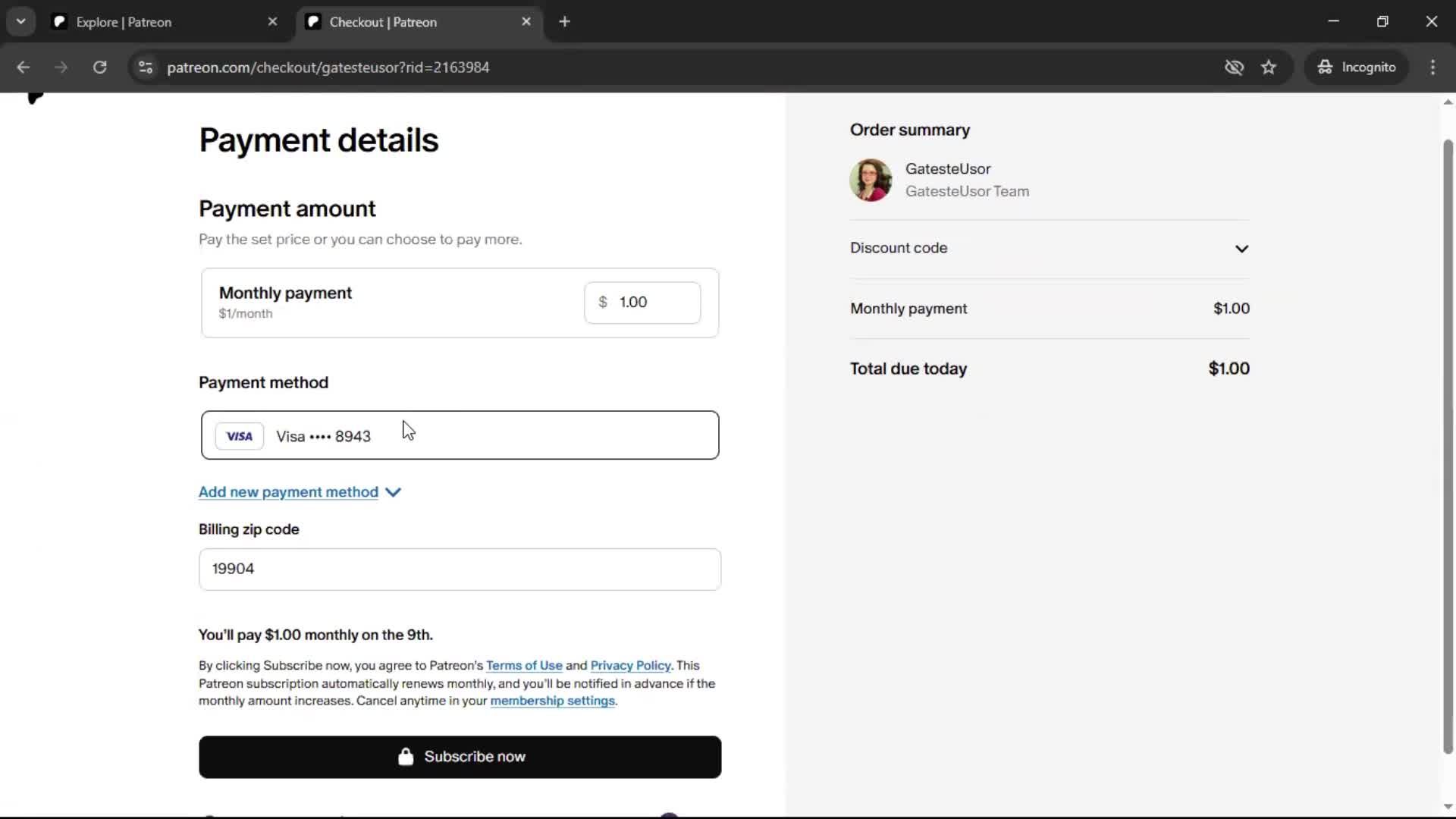Screen dimensions: 1456x819
Task: Select the Visa 8943 payment method
Action: (x=460, y=435)
